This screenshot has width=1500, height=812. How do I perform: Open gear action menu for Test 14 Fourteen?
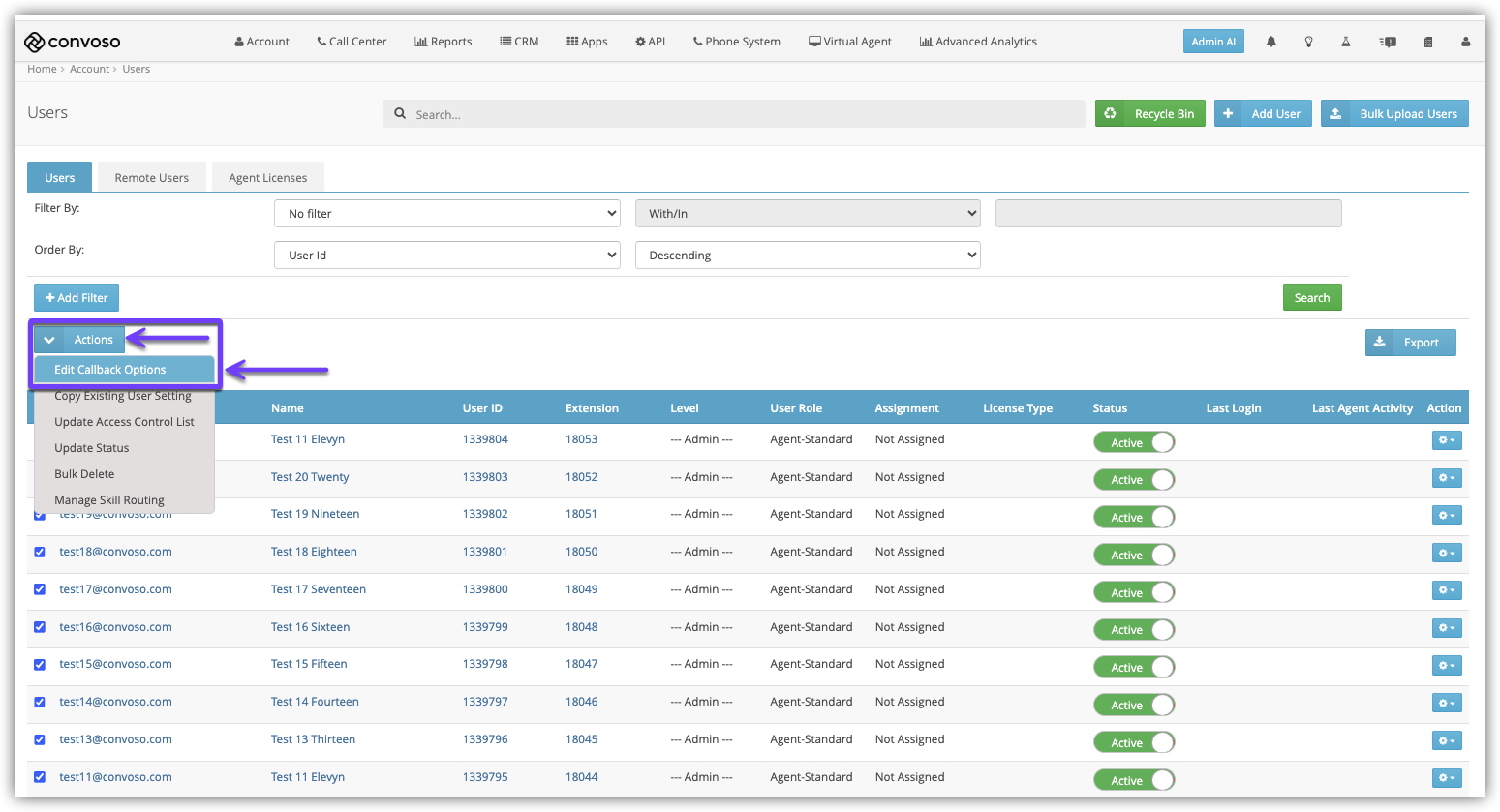[1447, 704]
